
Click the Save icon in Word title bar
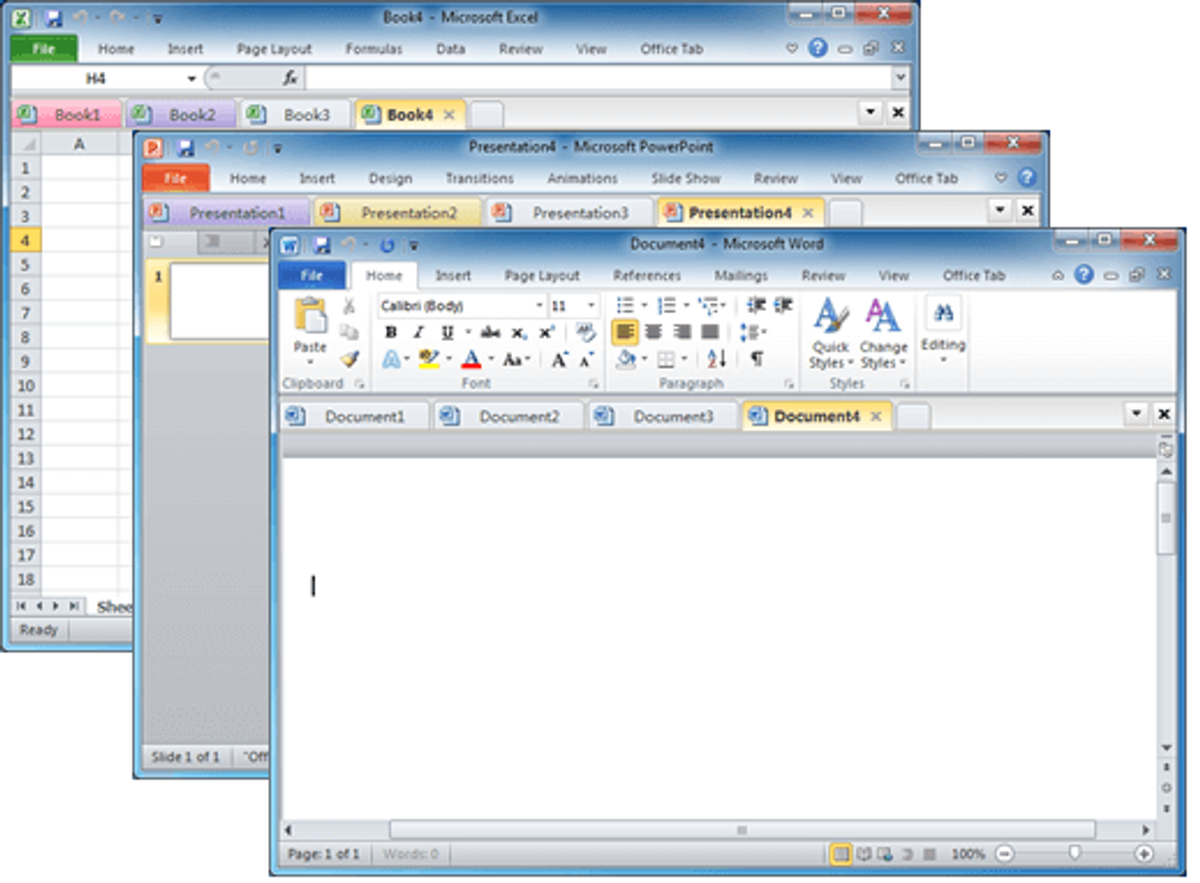click(322, 244)
